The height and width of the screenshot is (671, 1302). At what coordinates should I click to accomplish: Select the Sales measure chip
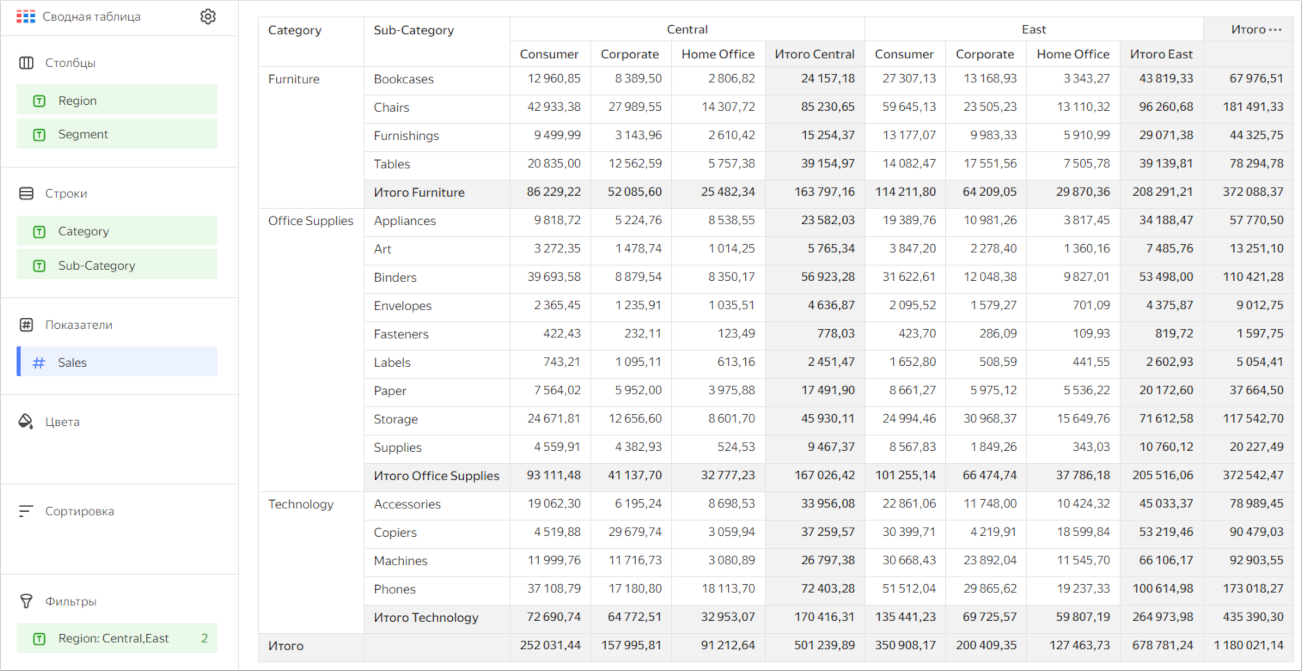coord(117,362)
